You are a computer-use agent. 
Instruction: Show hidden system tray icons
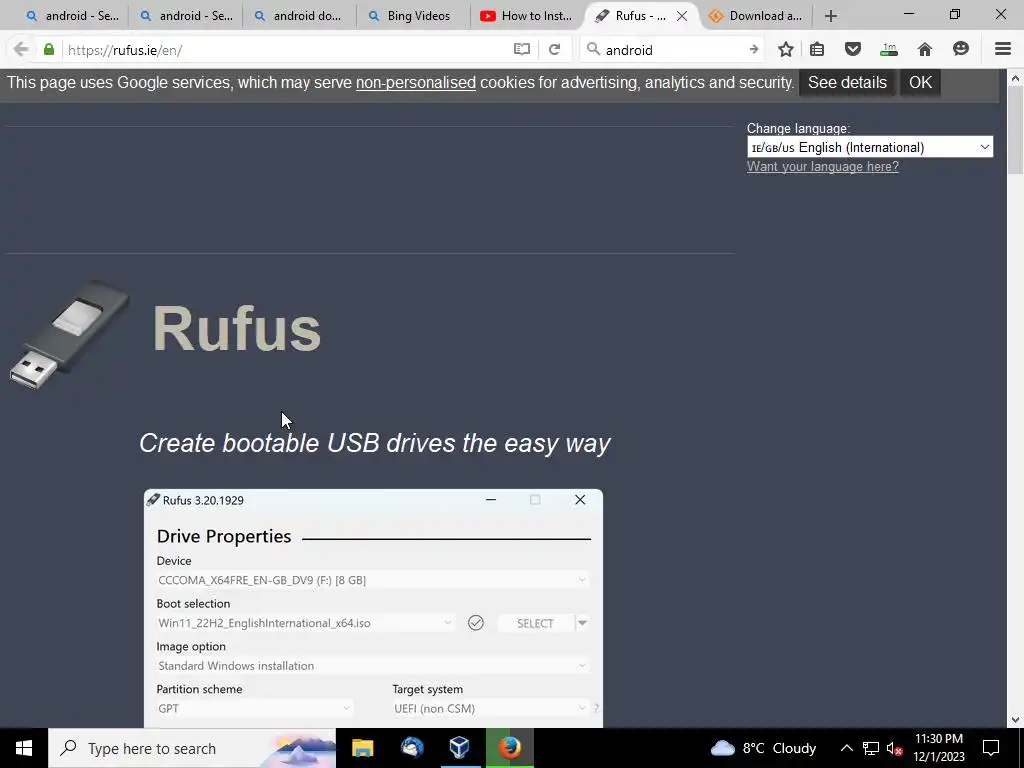[x=846, y=748]
